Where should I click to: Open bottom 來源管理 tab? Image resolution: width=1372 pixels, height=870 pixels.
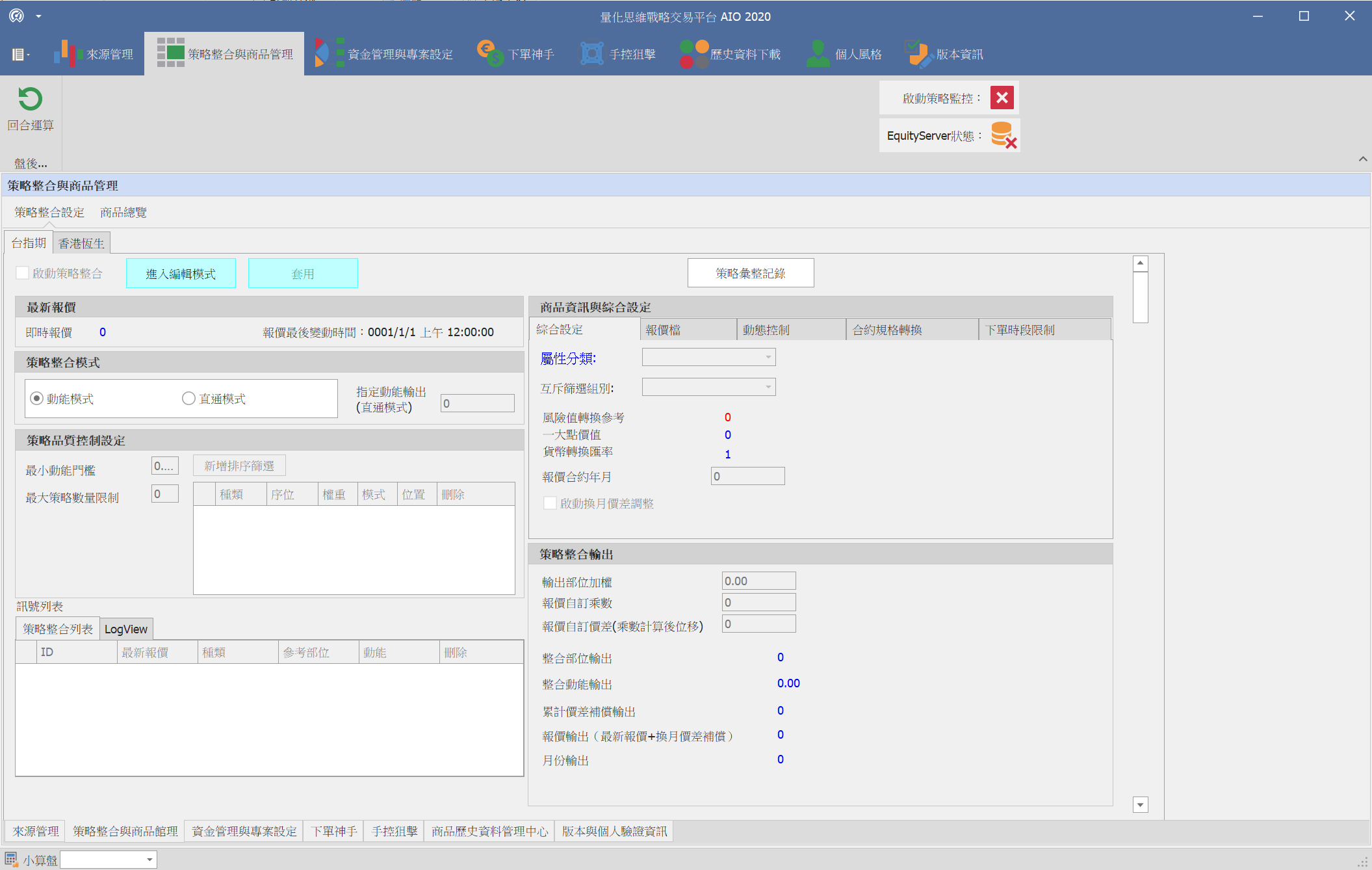pos(36,831)
